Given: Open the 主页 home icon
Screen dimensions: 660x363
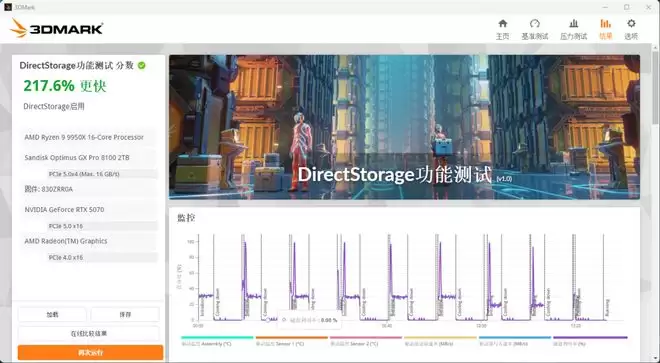Looking at the screenshot, I should point(503,29).
